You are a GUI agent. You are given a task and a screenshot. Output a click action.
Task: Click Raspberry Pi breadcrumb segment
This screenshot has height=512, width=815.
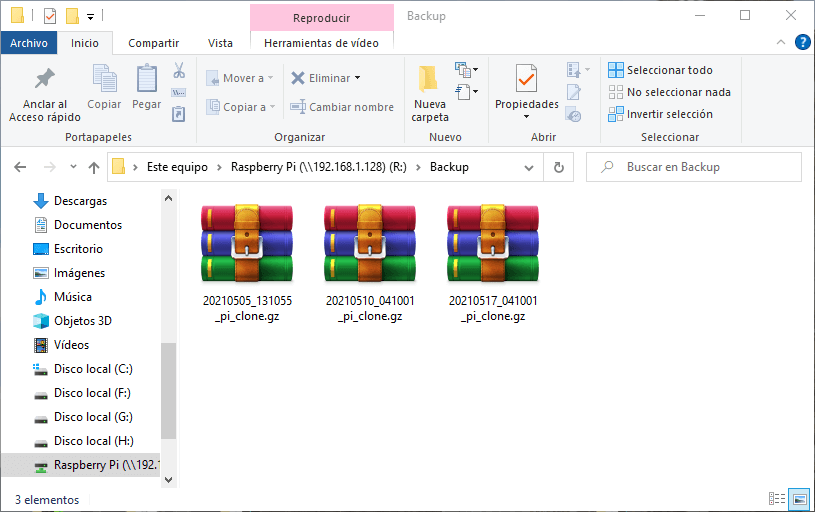pos(319,167)
